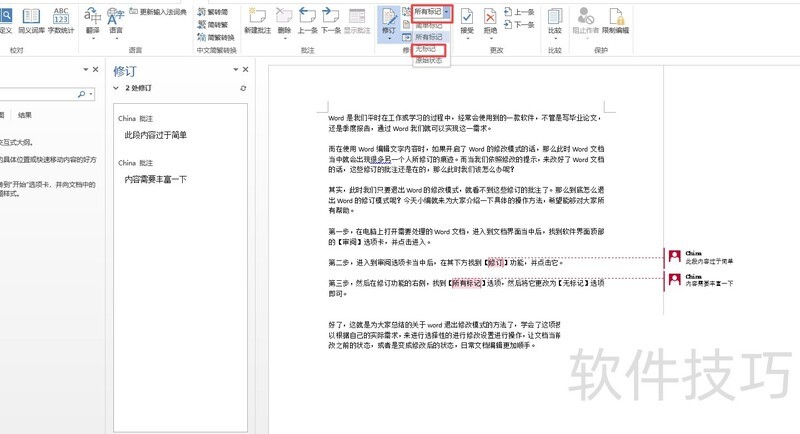Screen dimensions: 800x434
Task: Click the Accept (接受) change icon
Action: click(467, 17)
